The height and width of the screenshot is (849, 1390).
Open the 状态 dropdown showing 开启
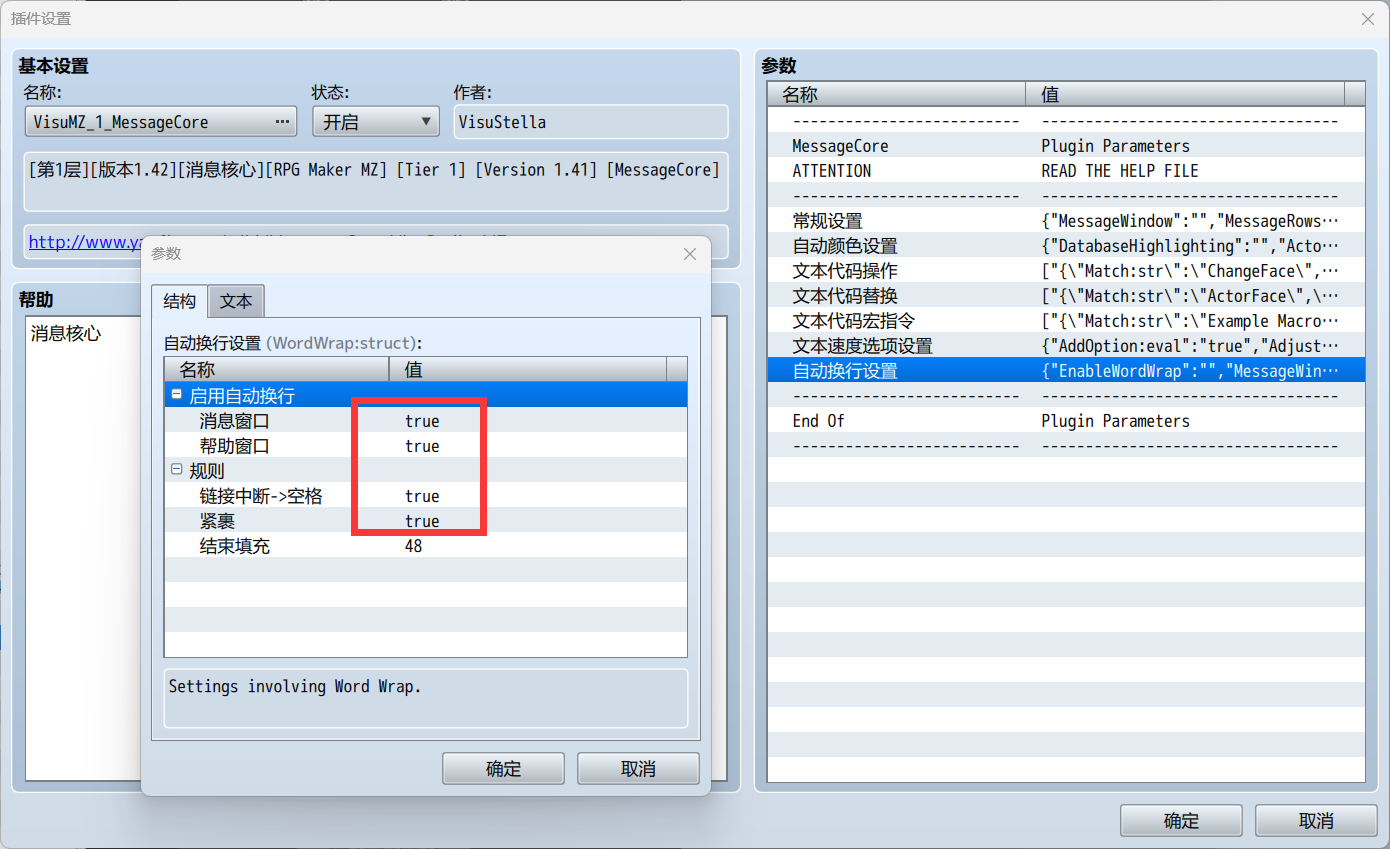pos(376,122)
